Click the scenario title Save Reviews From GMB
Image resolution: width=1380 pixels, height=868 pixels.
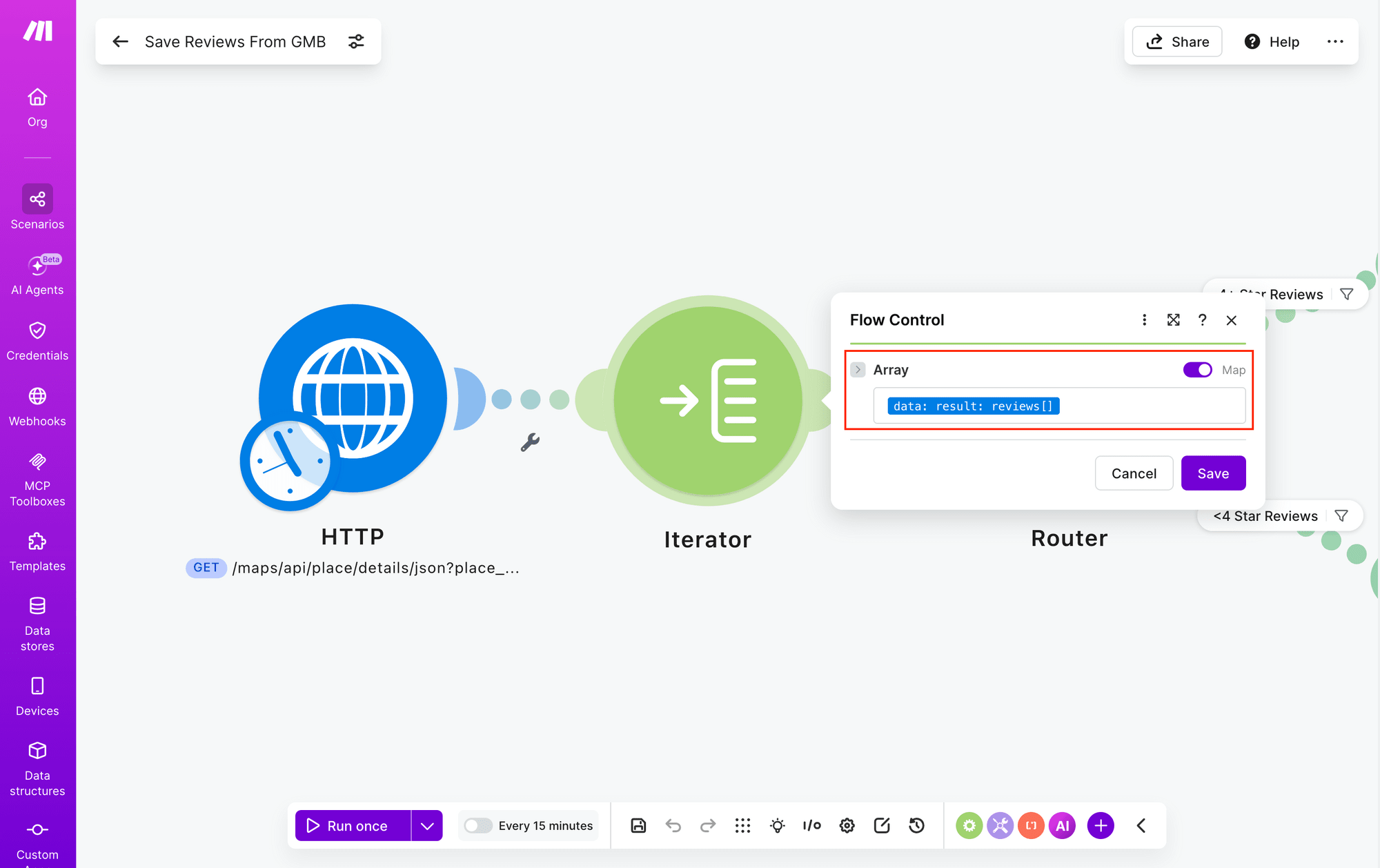point(235,41)
